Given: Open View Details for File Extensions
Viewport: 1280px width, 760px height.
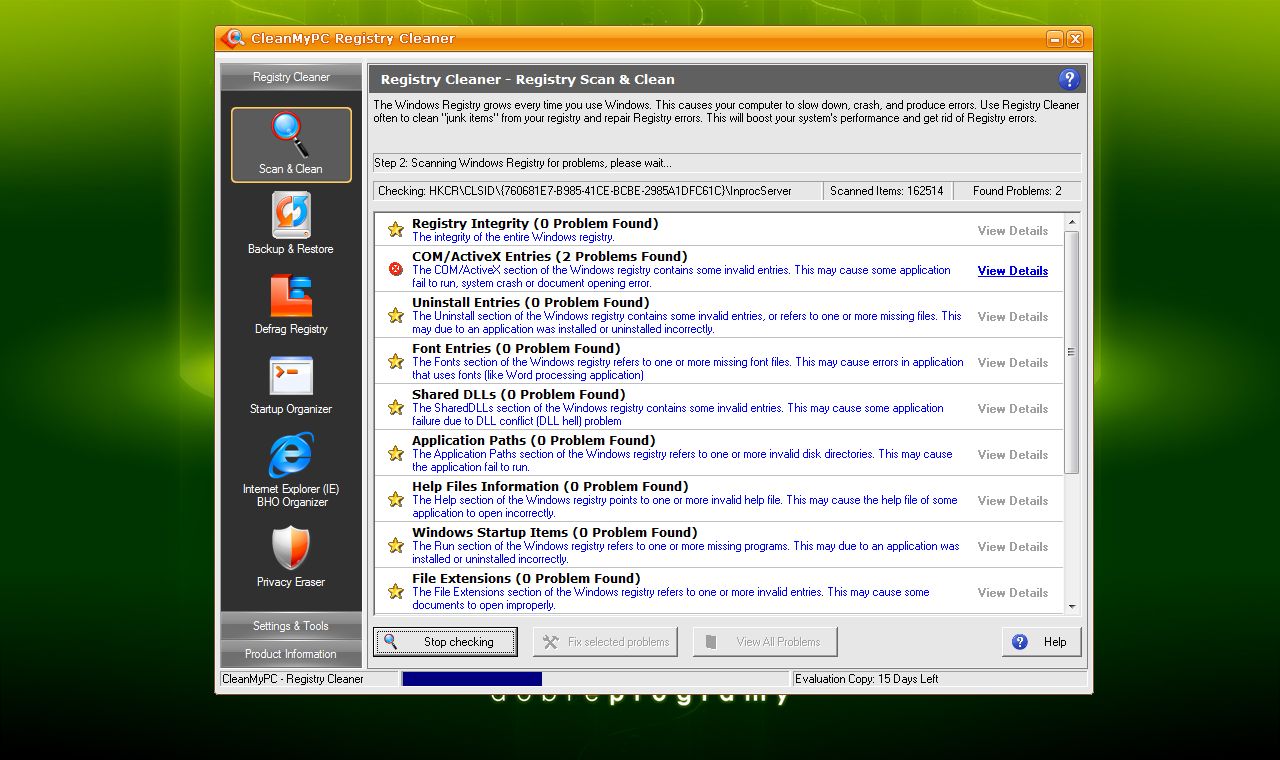Looking at the screenshot, I should pos(1013,593).
